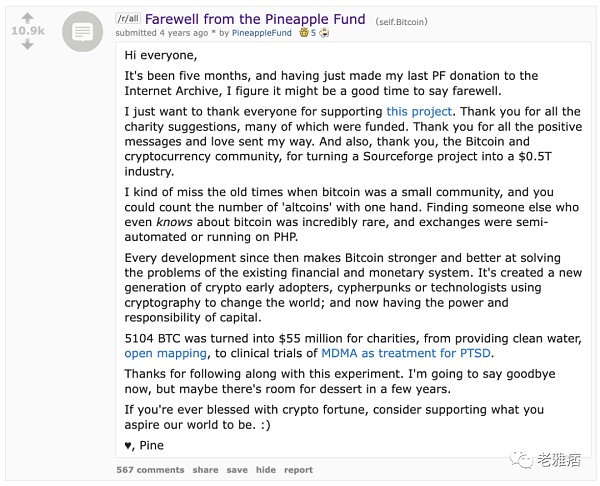This screenshot has width=600, height=486.
Task: Click the self-post text thumbnail icon
Action: pos(81,34)
